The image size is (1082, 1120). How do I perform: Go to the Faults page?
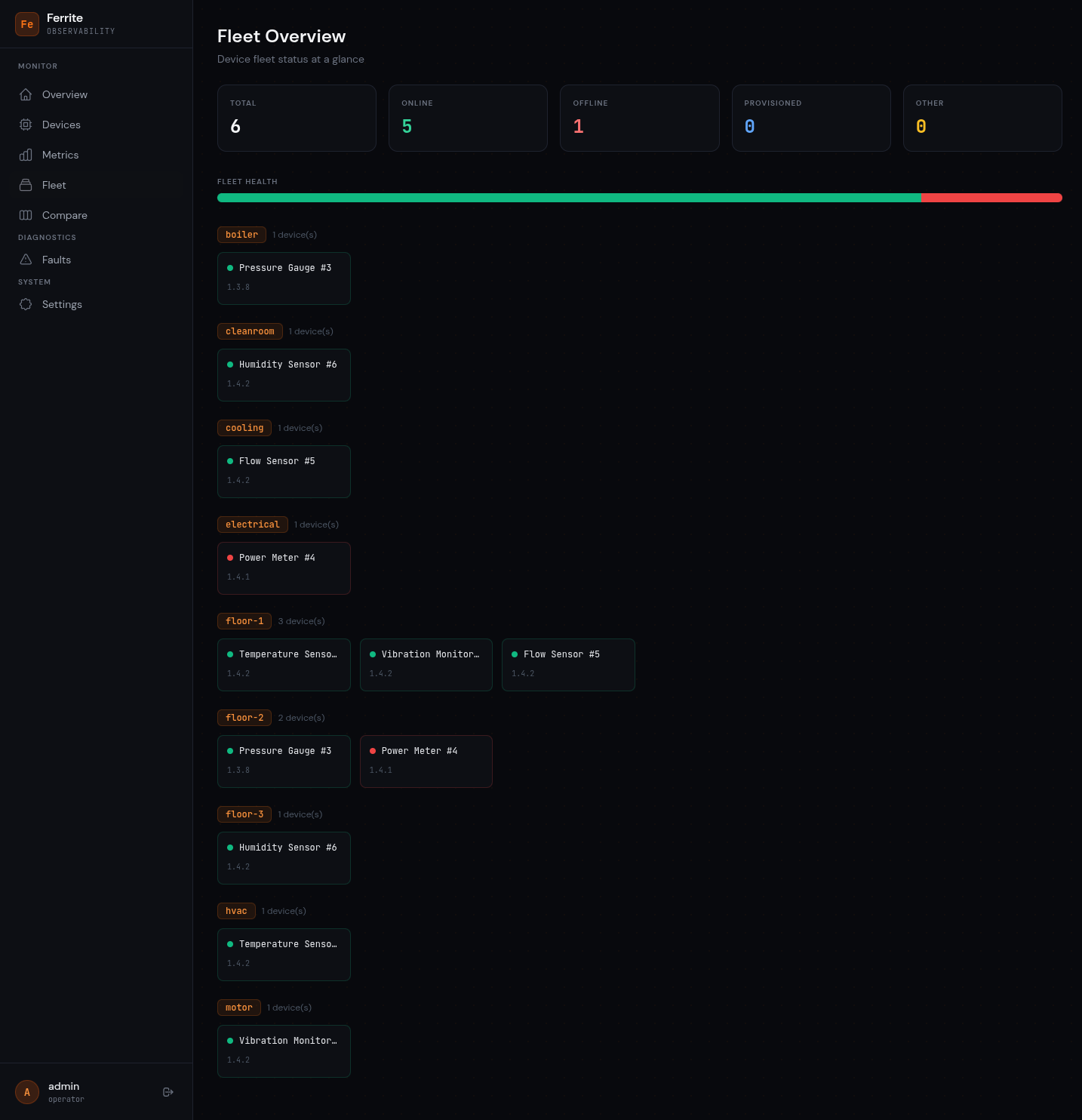tap(57, 260)
